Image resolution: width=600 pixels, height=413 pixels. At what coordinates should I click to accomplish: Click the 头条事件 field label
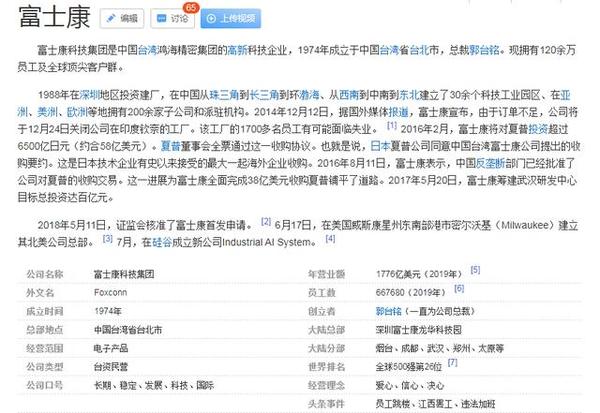327,404
